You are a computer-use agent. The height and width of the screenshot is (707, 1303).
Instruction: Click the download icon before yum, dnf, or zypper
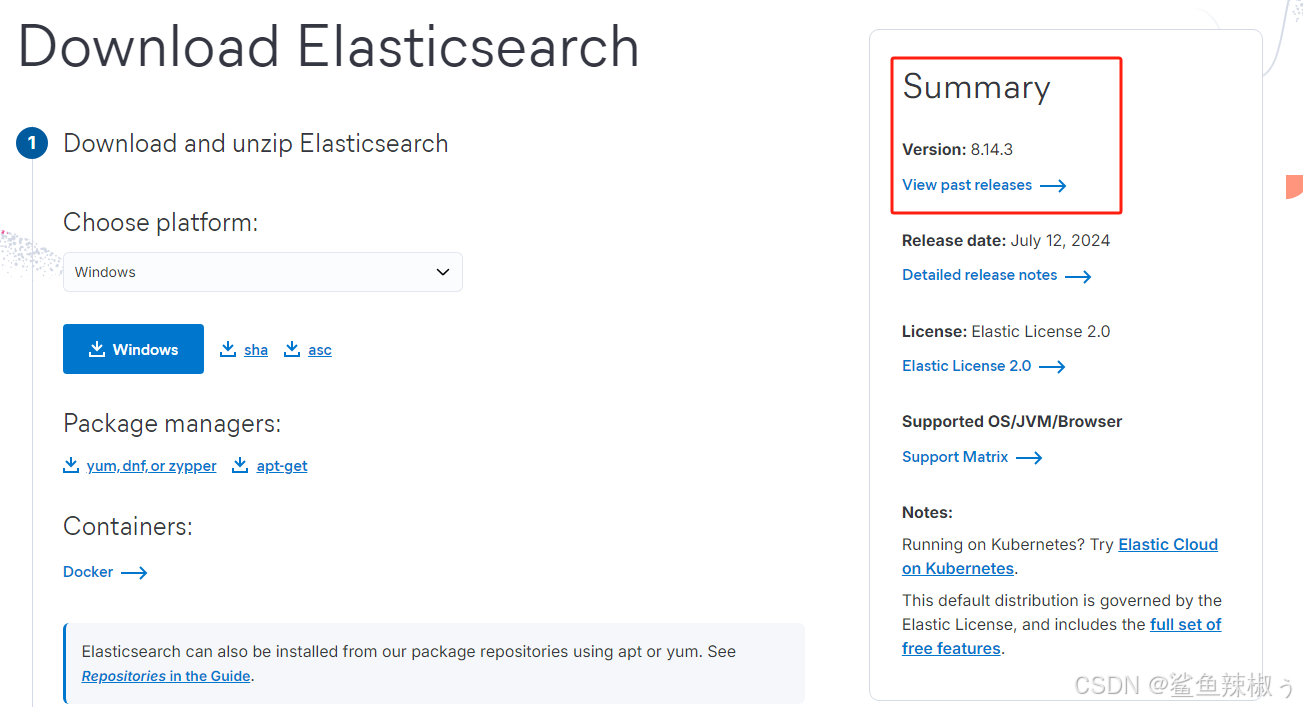click(x=71, y=465)
